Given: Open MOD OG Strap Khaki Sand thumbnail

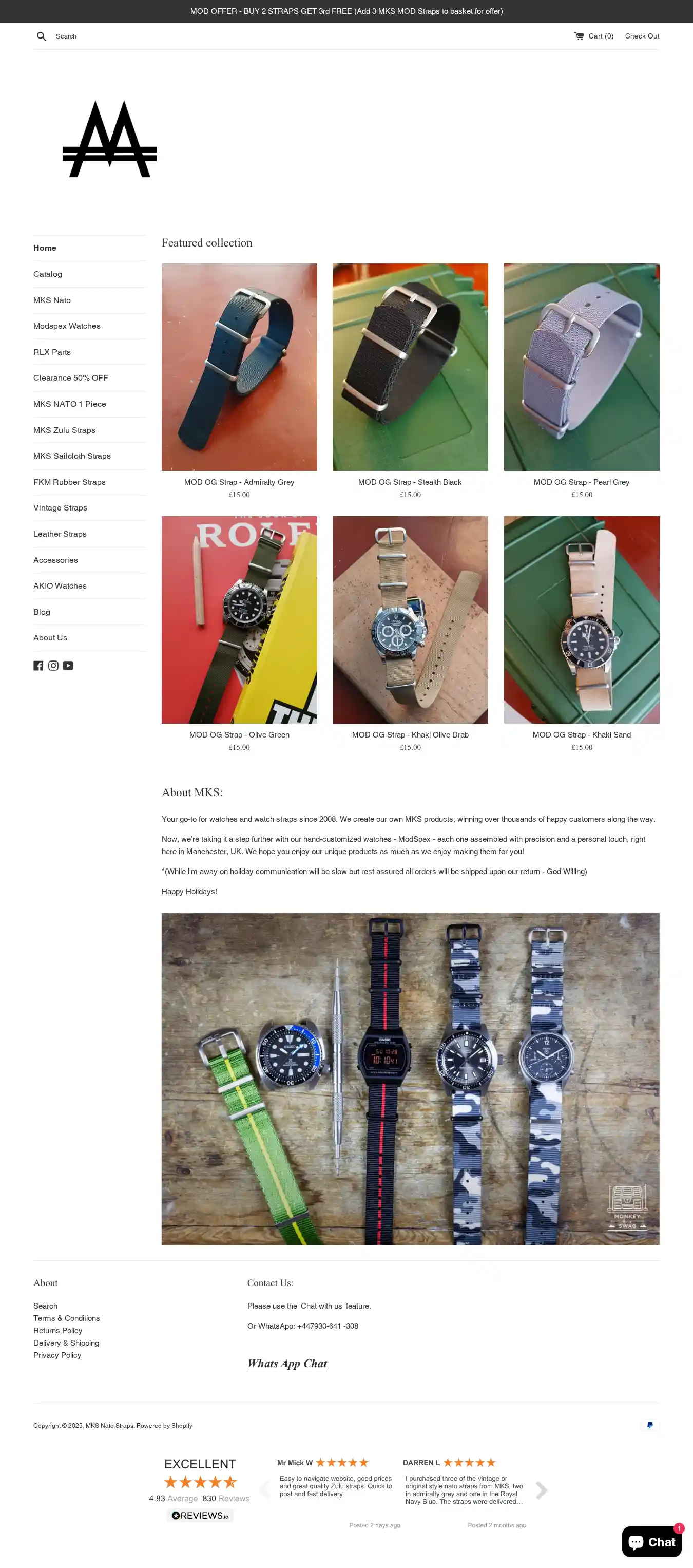Looking at the screenshot, I should click(x=582, y=620).
